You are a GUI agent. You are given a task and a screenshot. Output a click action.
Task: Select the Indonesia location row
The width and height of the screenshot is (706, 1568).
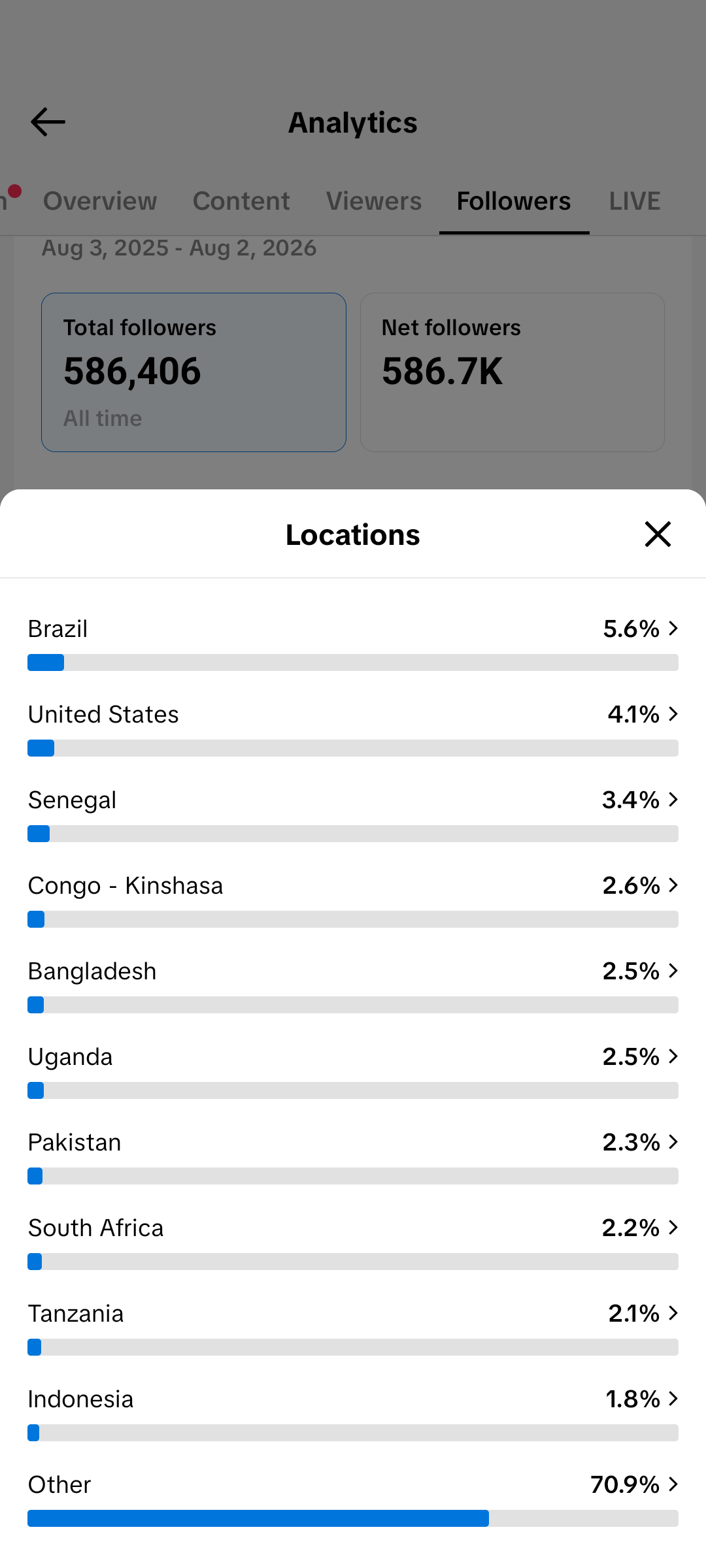(353, 1413)
